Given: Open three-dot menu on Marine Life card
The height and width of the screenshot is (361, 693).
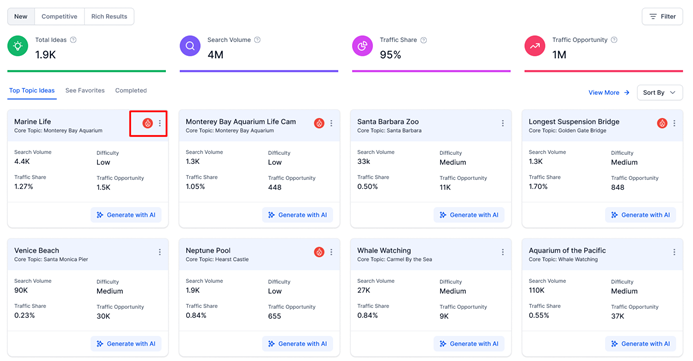Looking at the screenshot, I should coord(160,123).
